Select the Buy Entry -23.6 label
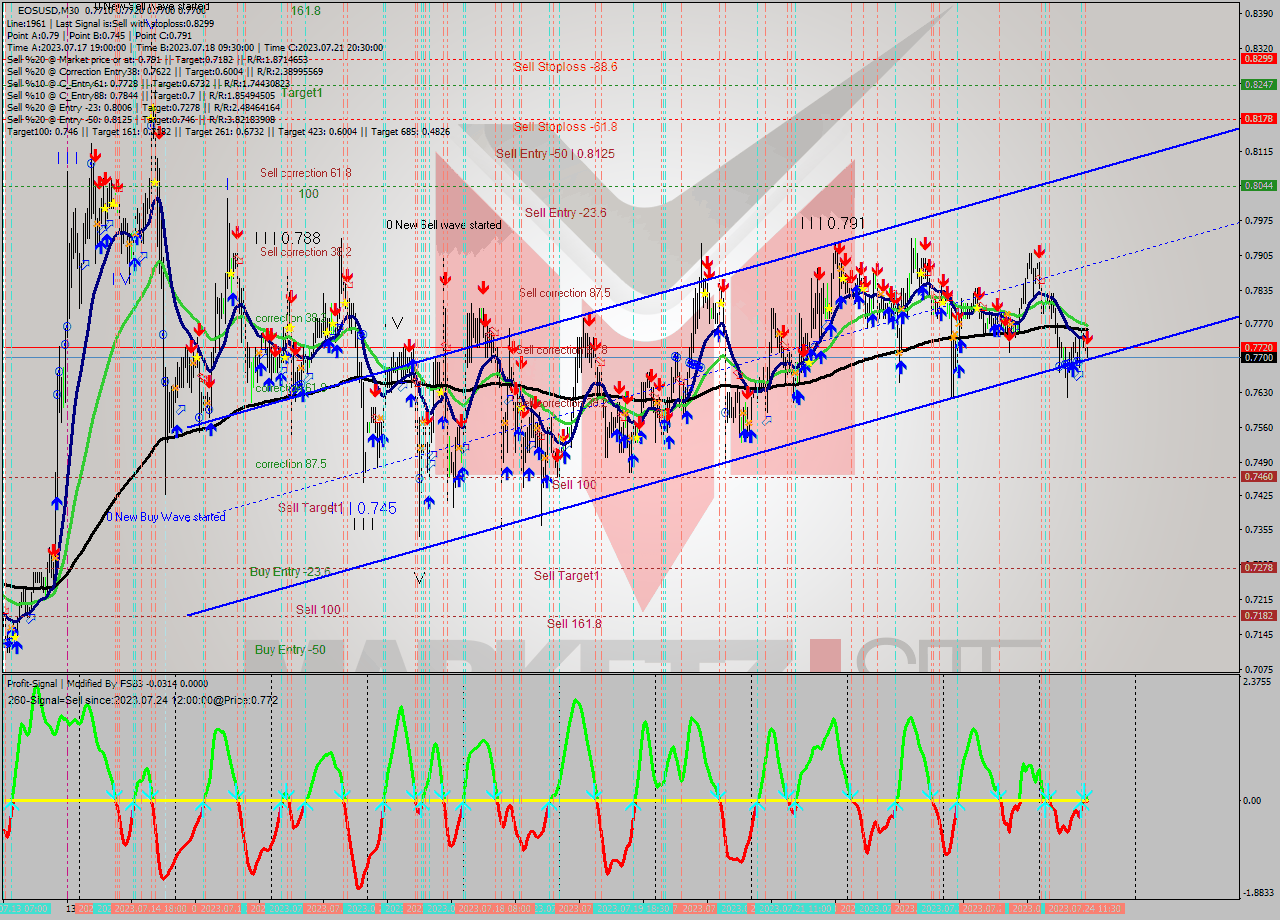Screen dimensions: 1280x920 289,572
